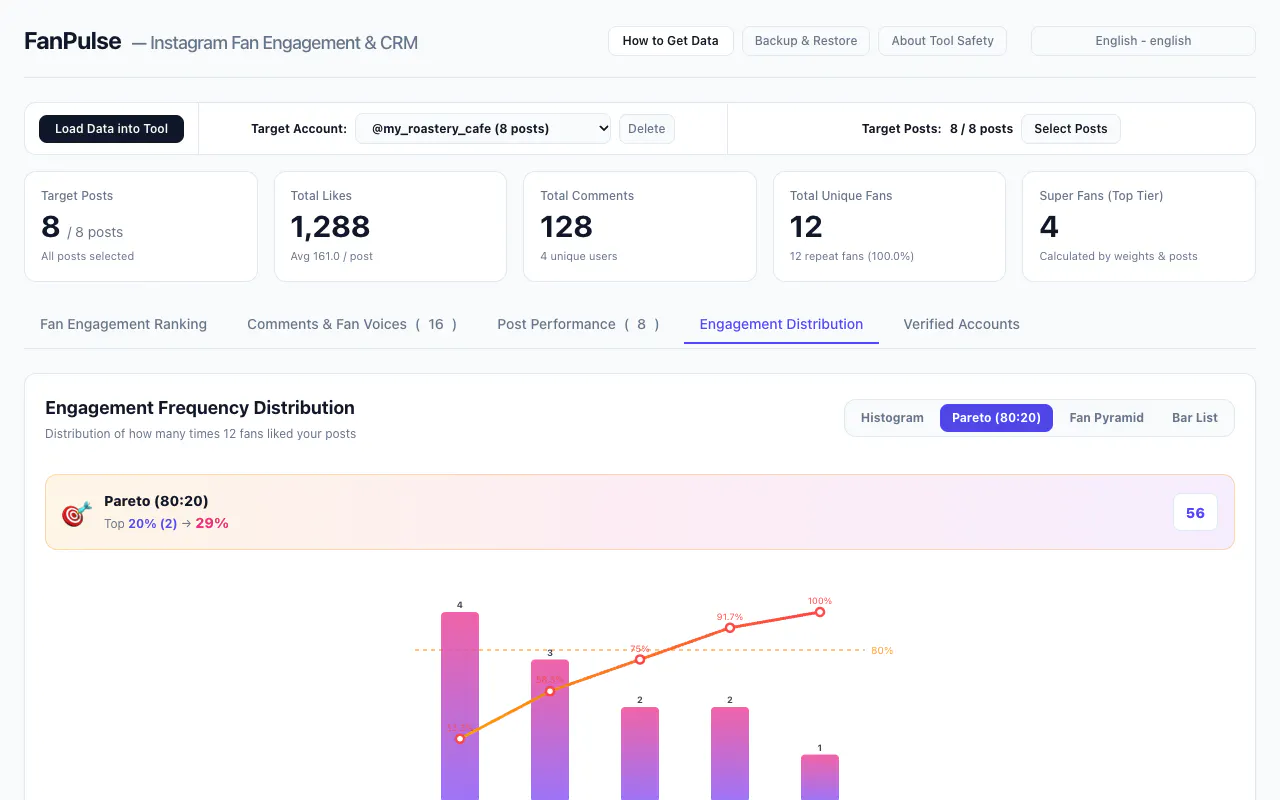Click the 100% point on the Pareto line
The image size is (1280, 800).
click(x=820, y=612)
